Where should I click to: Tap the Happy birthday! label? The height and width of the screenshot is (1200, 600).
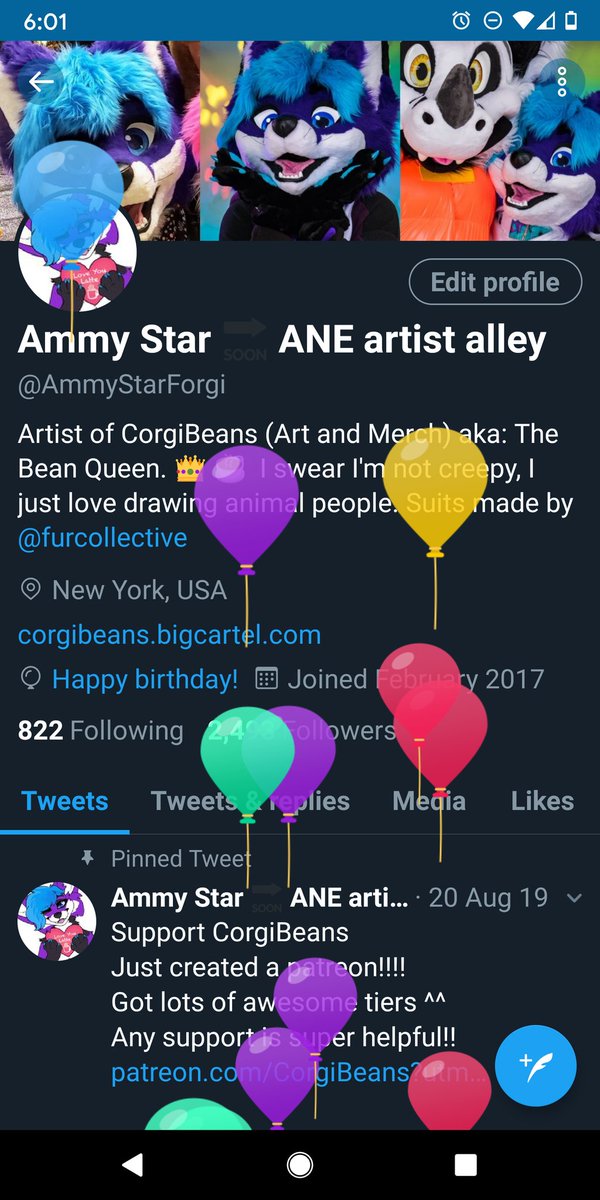click(145, 680)
